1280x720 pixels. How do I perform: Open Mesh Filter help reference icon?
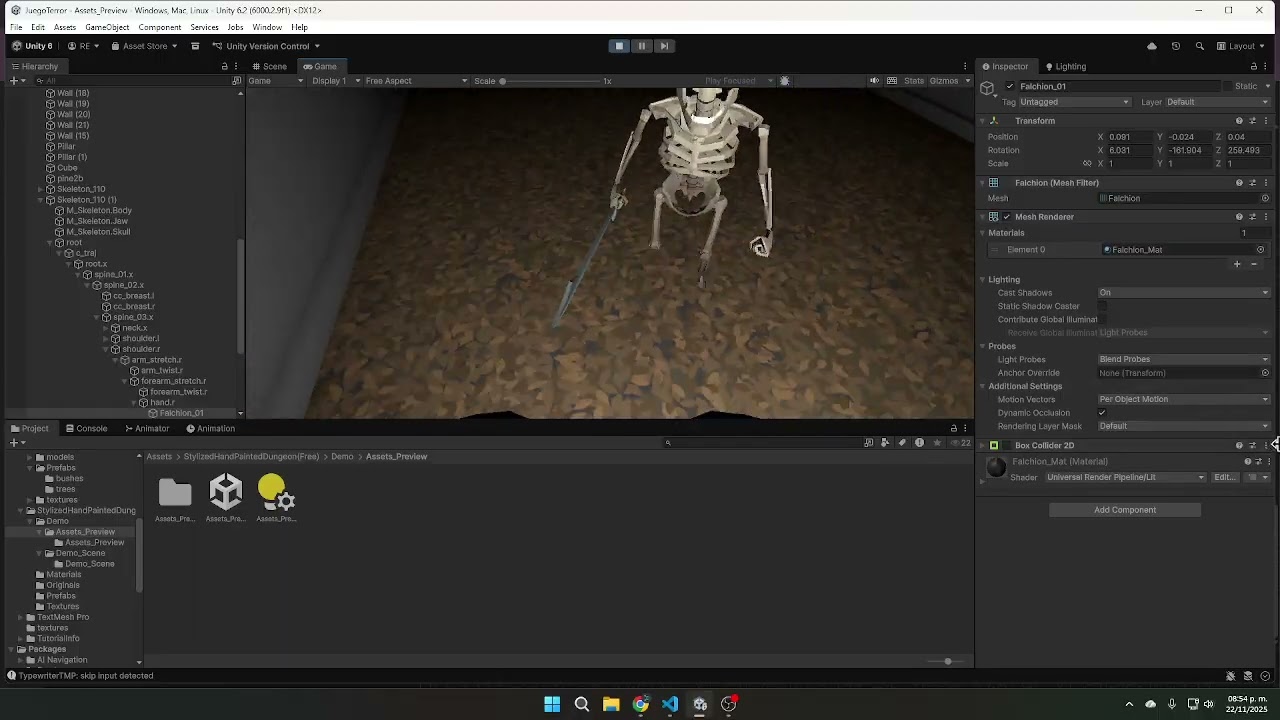pyautogui.click(x=1239, y=183)
